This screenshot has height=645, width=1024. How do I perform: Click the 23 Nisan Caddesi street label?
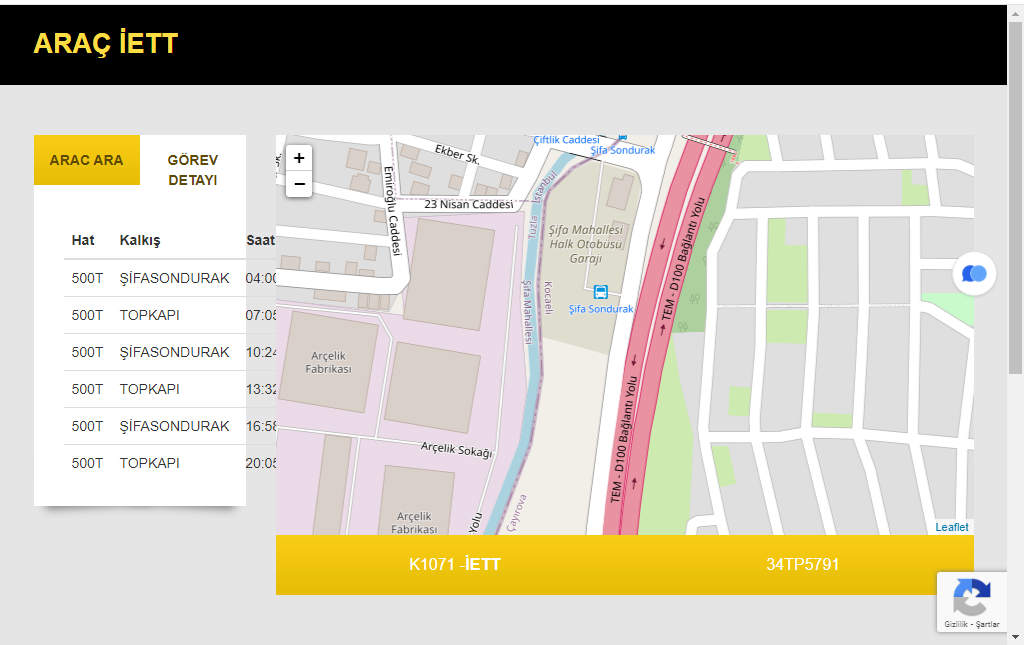tap(469, 204)
